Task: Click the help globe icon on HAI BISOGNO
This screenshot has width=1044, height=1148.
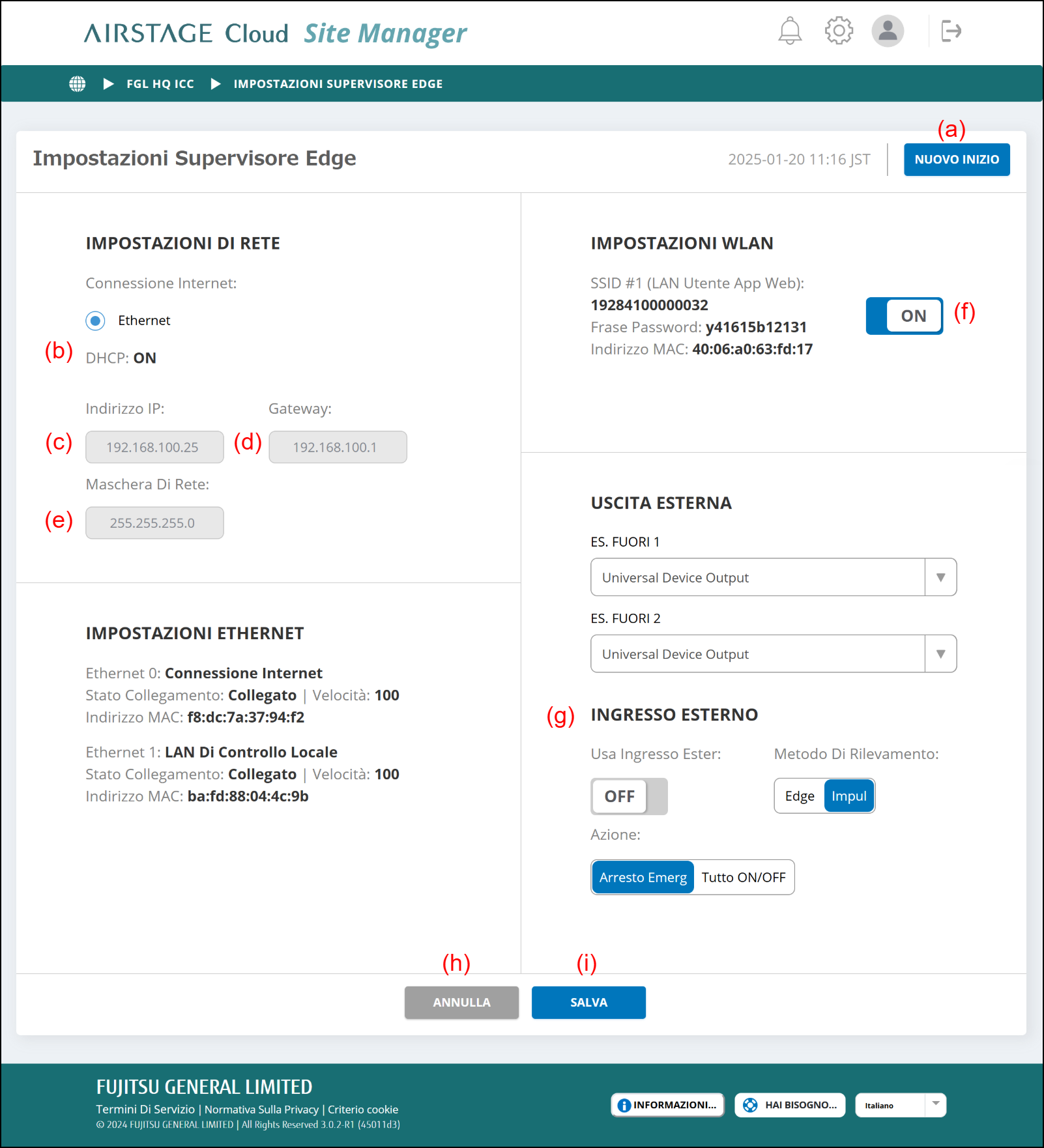Action: click(751, 1104)
